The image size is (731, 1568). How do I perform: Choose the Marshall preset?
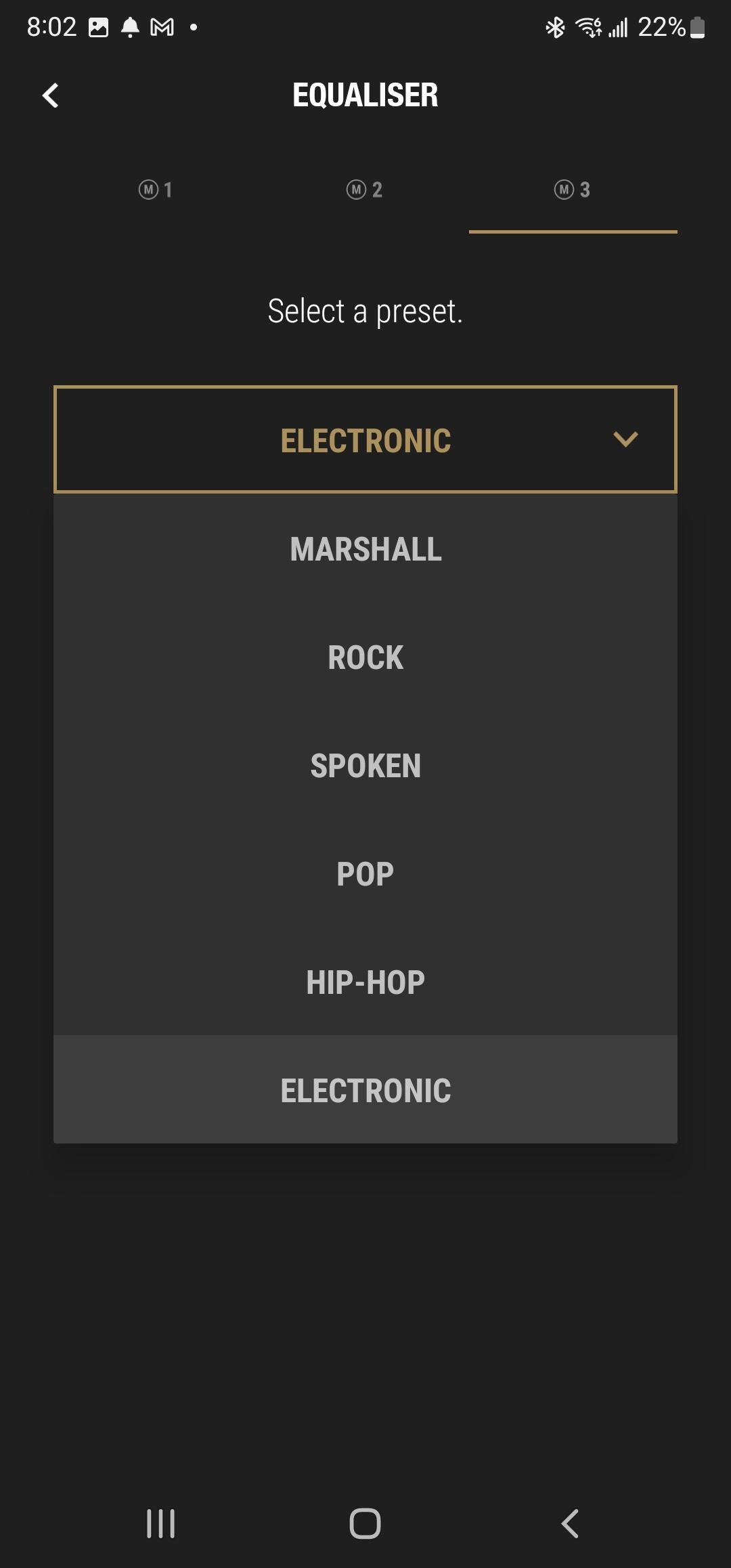(x=365, y=549)
